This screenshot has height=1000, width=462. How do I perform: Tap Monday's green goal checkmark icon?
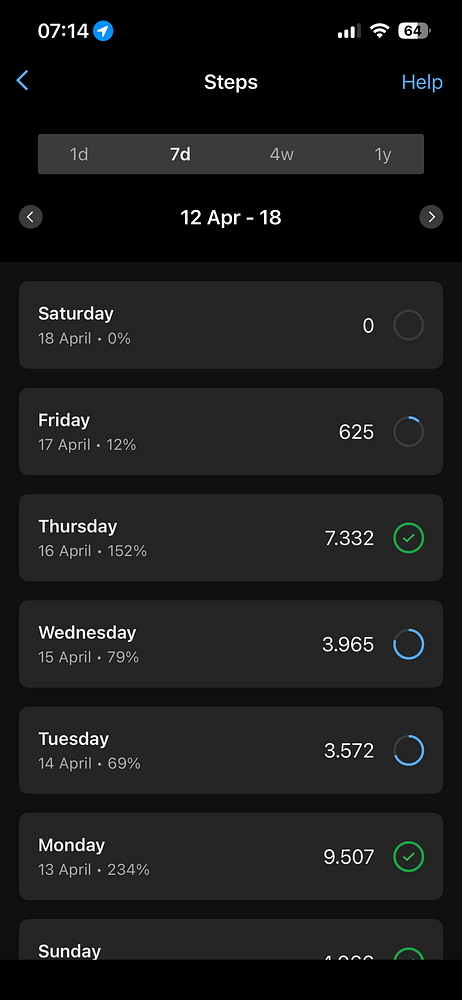(x=408, y=857)
